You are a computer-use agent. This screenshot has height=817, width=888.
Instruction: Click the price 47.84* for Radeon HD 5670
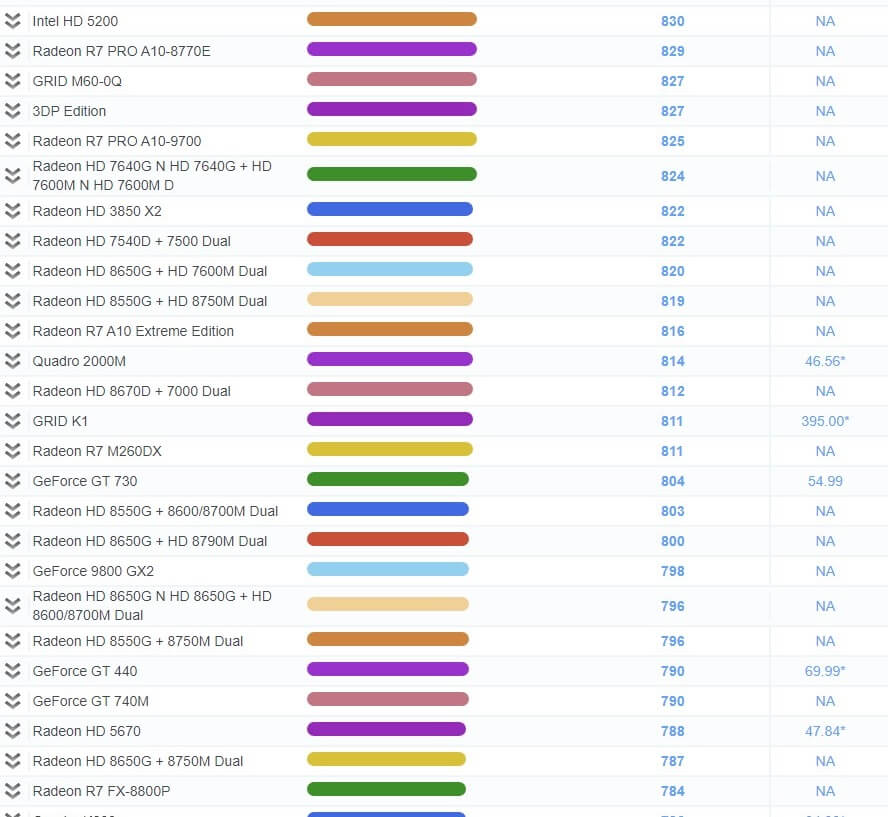click(x=825, y=731)
